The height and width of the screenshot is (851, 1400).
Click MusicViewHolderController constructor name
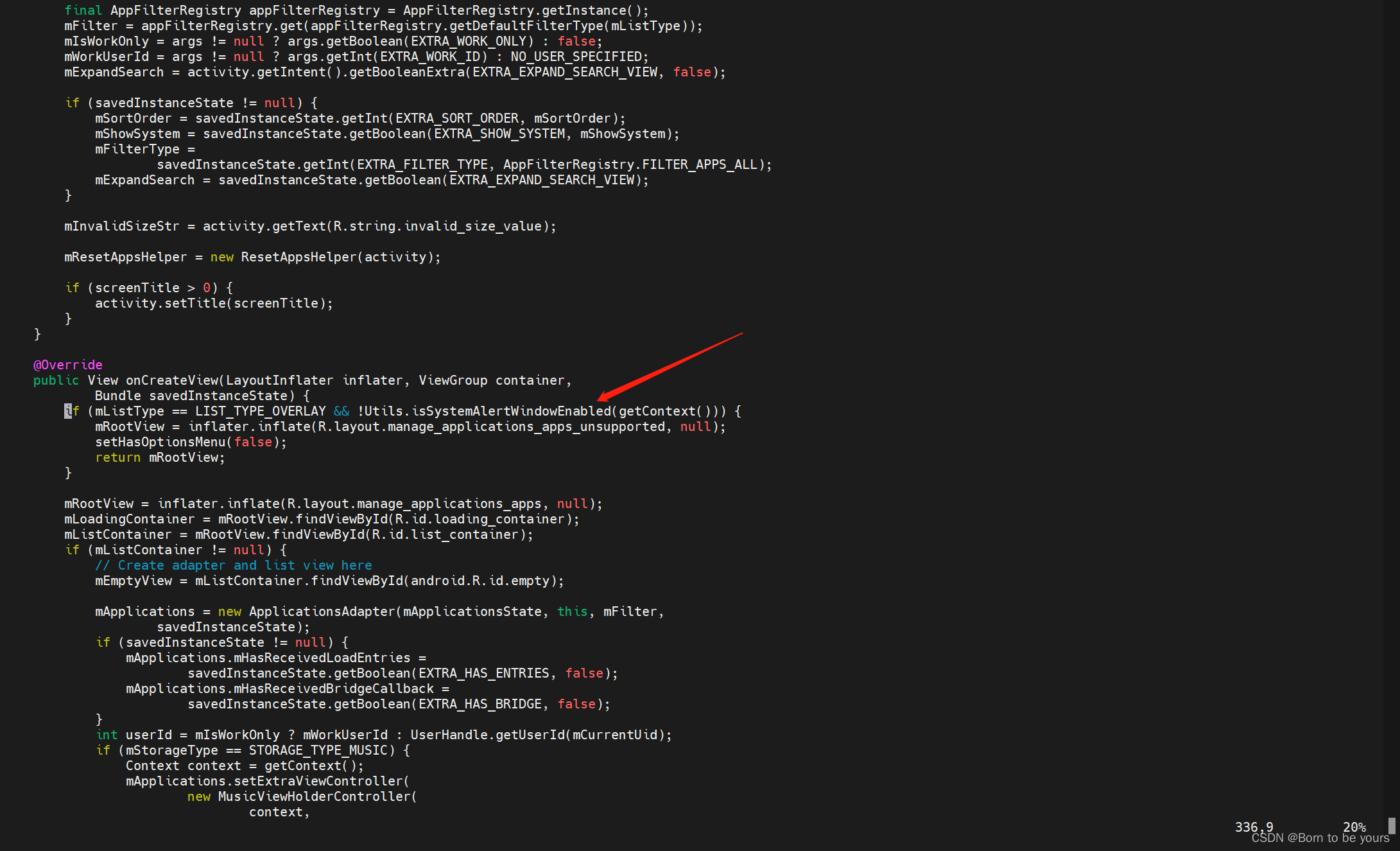315,796
